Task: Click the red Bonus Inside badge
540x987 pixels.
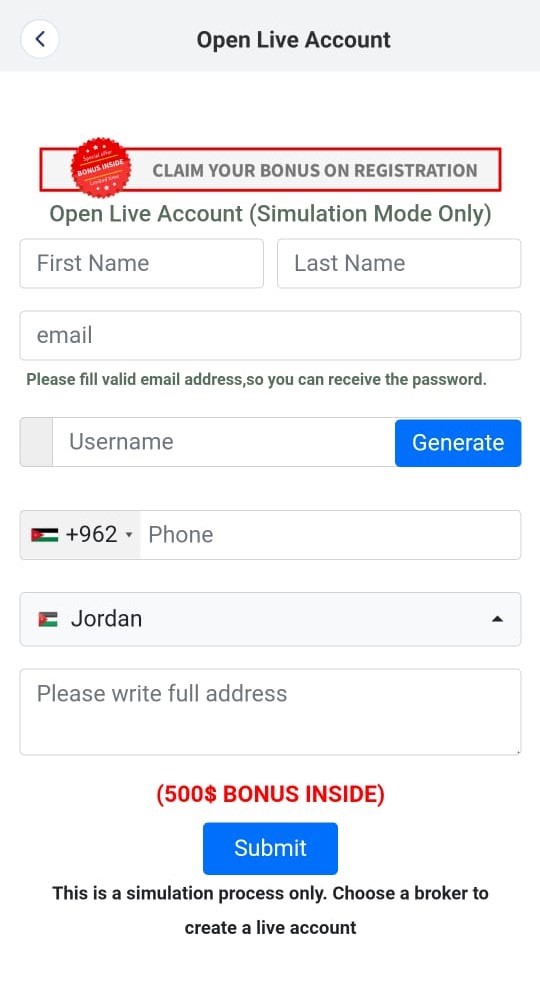Action: point(101,168)
